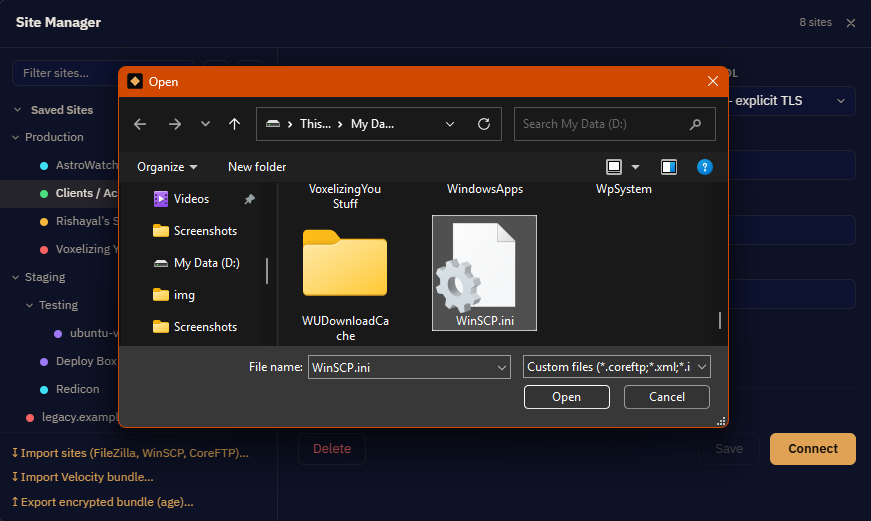Select the VoxelizingYou Stuff folder label
The image size is (871, 521).
(x=345, y=196)
